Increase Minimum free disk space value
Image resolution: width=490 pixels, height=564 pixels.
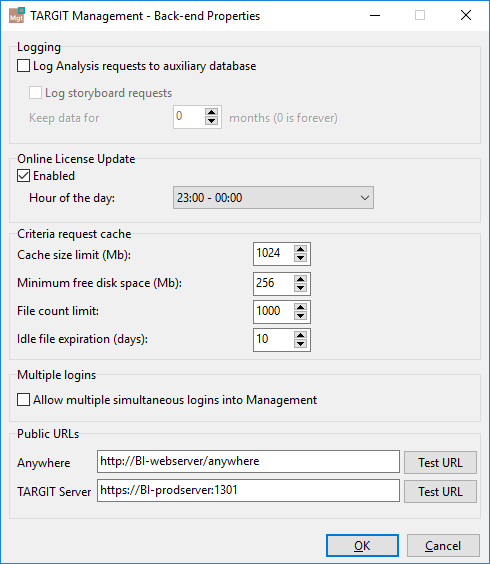pos(300,279)
